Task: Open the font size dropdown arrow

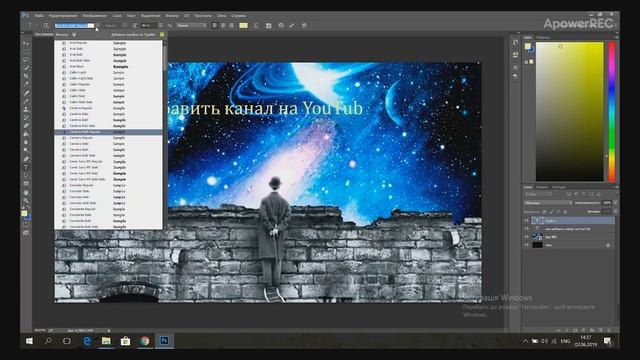Action: 161,25
